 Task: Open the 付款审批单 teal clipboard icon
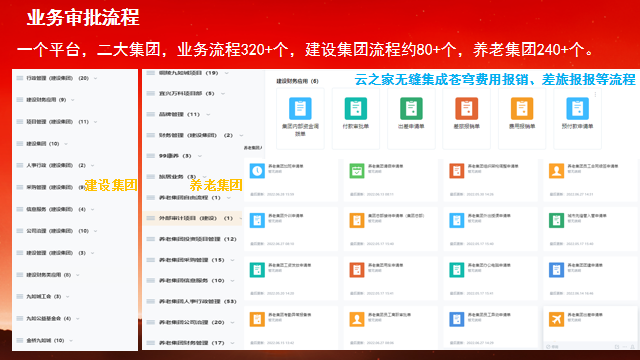click(x=356, y=108)
